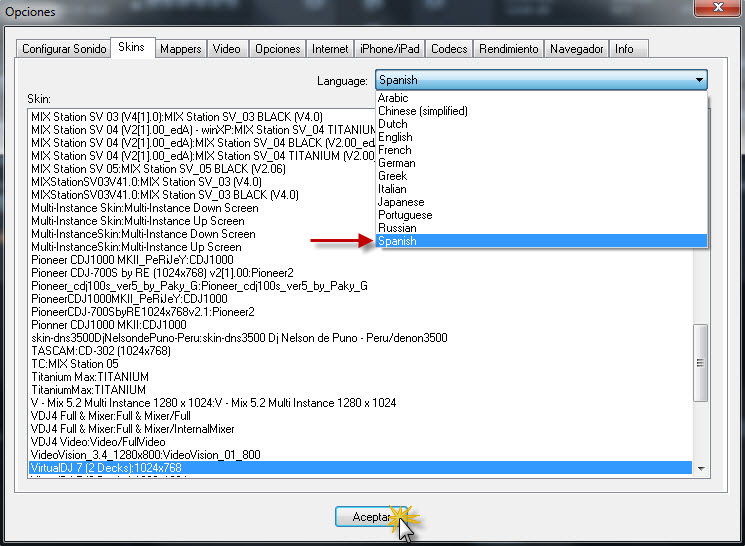The image size is (745, 546).
Task: Select MIX Station SV 05 BLACK (V2.06) skin
Action: pos(202,169)
